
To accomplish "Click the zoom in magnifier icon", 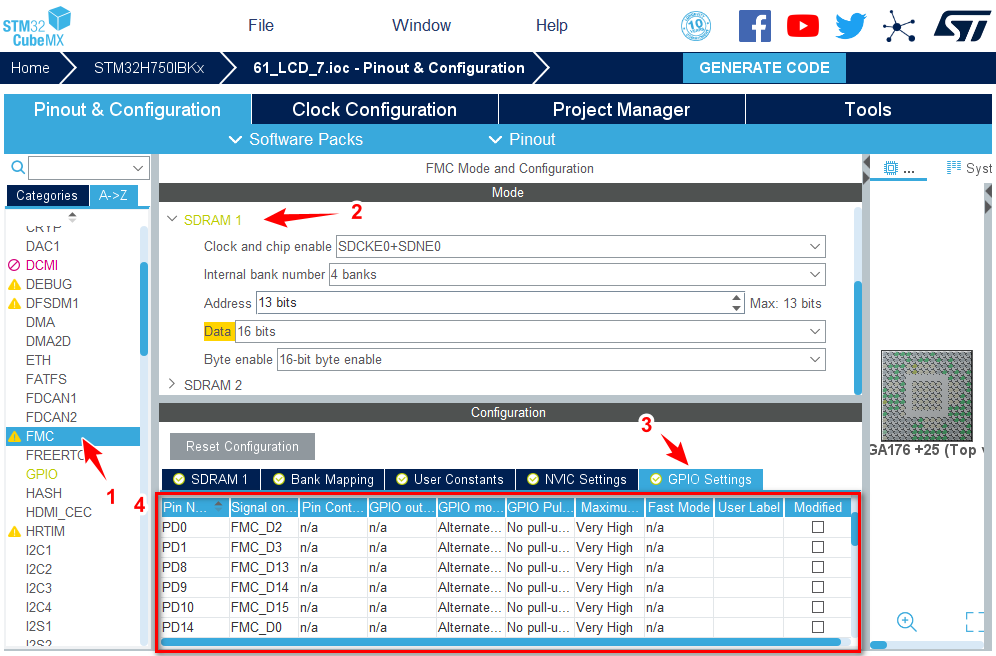I will 907,622.
